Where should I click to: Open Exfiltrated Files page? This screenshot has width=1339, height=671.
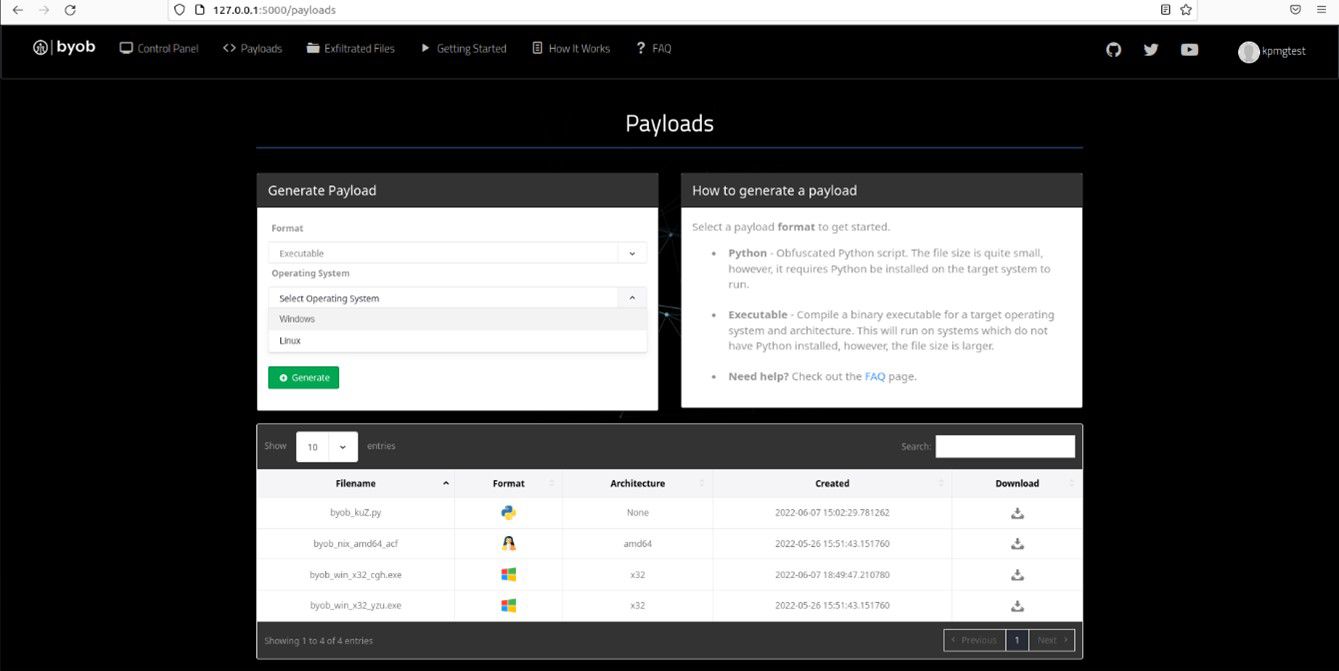(x=350, y=49)
